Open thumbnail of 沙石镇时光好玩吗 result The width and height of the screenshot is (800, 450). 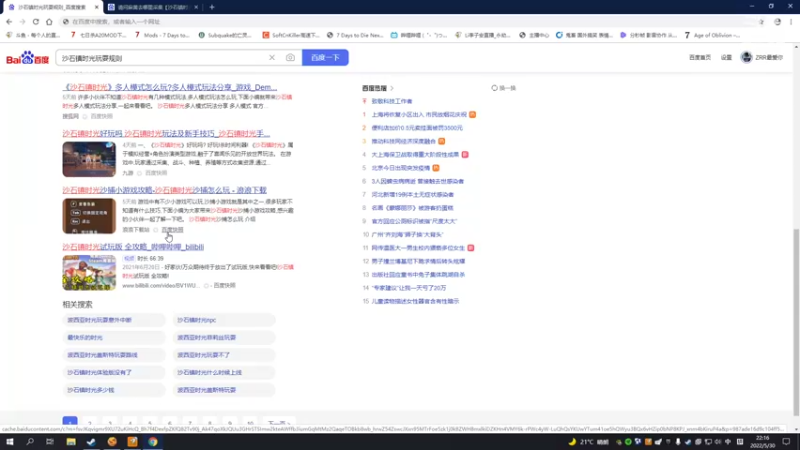click(89, 159)
